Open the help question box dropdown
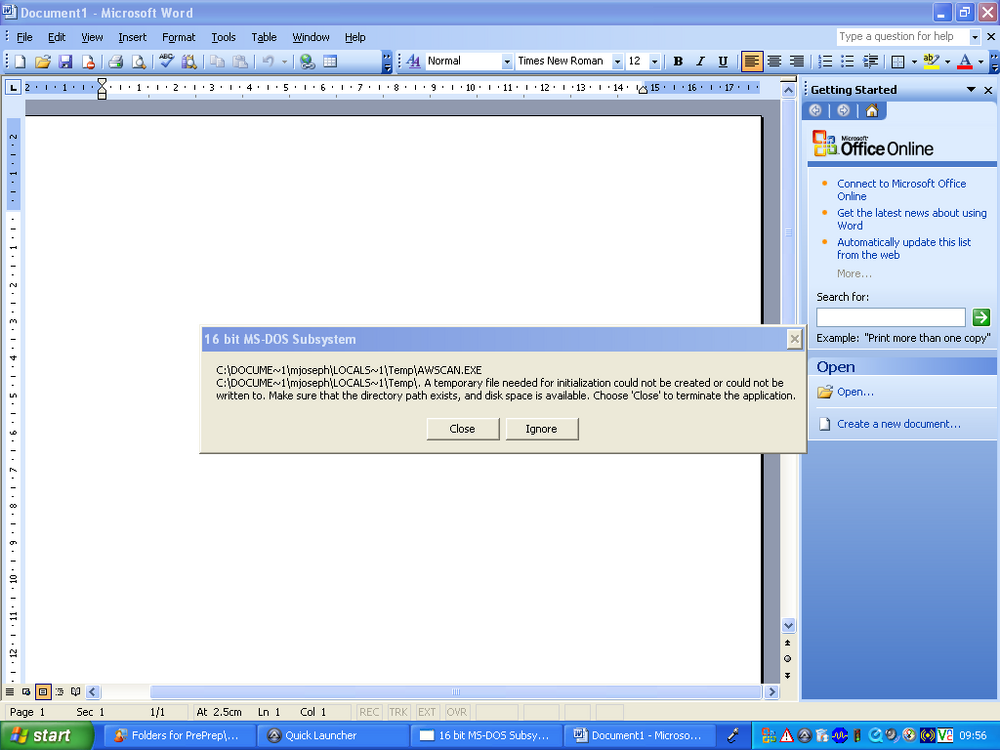 (x=974, y=37)
